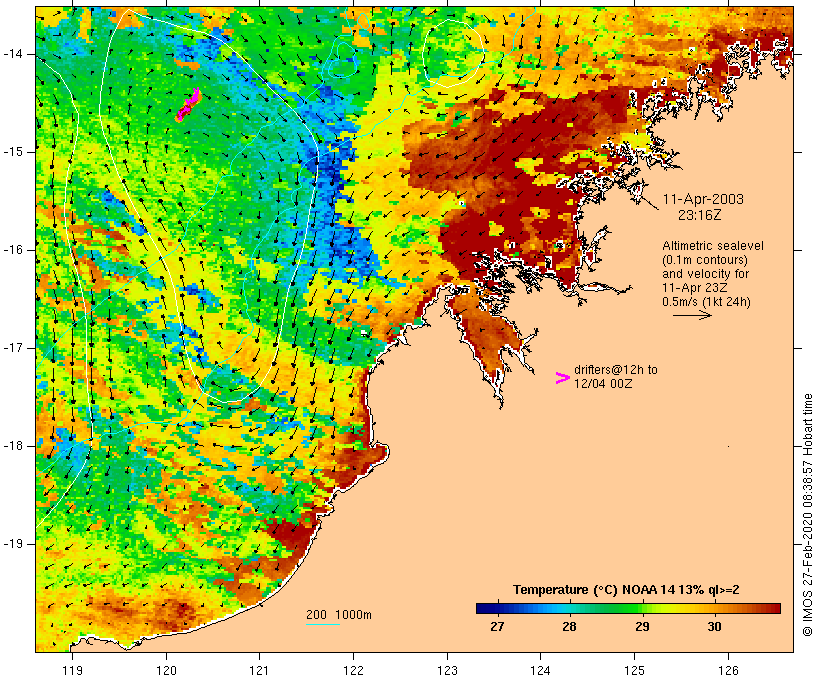Click the longitude label 120
Viewport: 820px width, 680px height.
[x=166, y=670]
